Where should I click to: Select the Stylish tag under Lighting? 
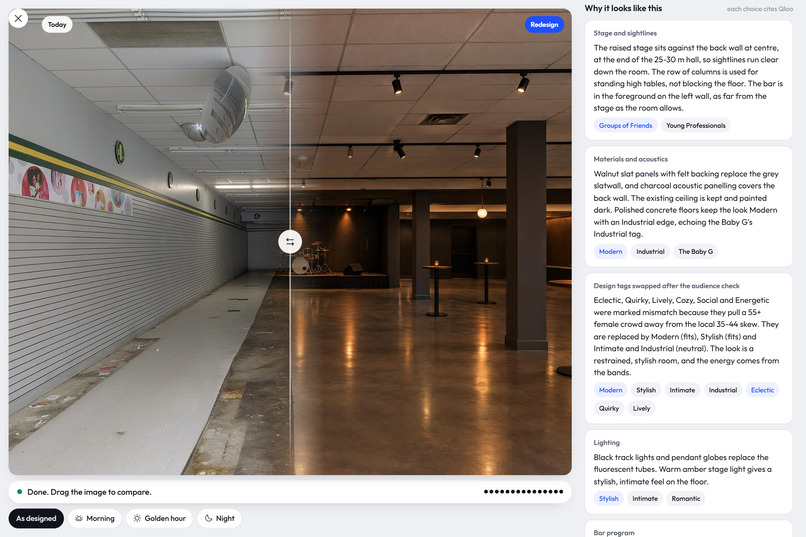point(609,498)
